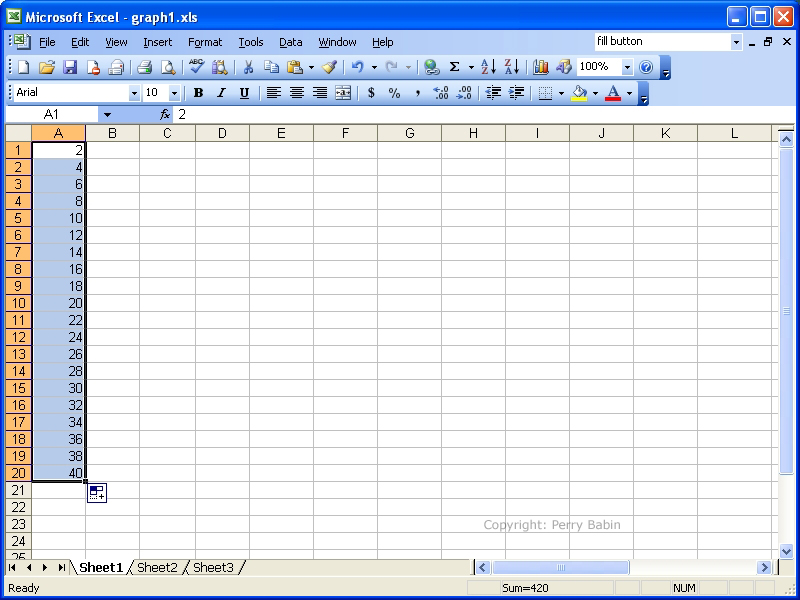The image size is (800, 600).
Task: Open the Drawing toolbar icon
Action: (564, 67)
